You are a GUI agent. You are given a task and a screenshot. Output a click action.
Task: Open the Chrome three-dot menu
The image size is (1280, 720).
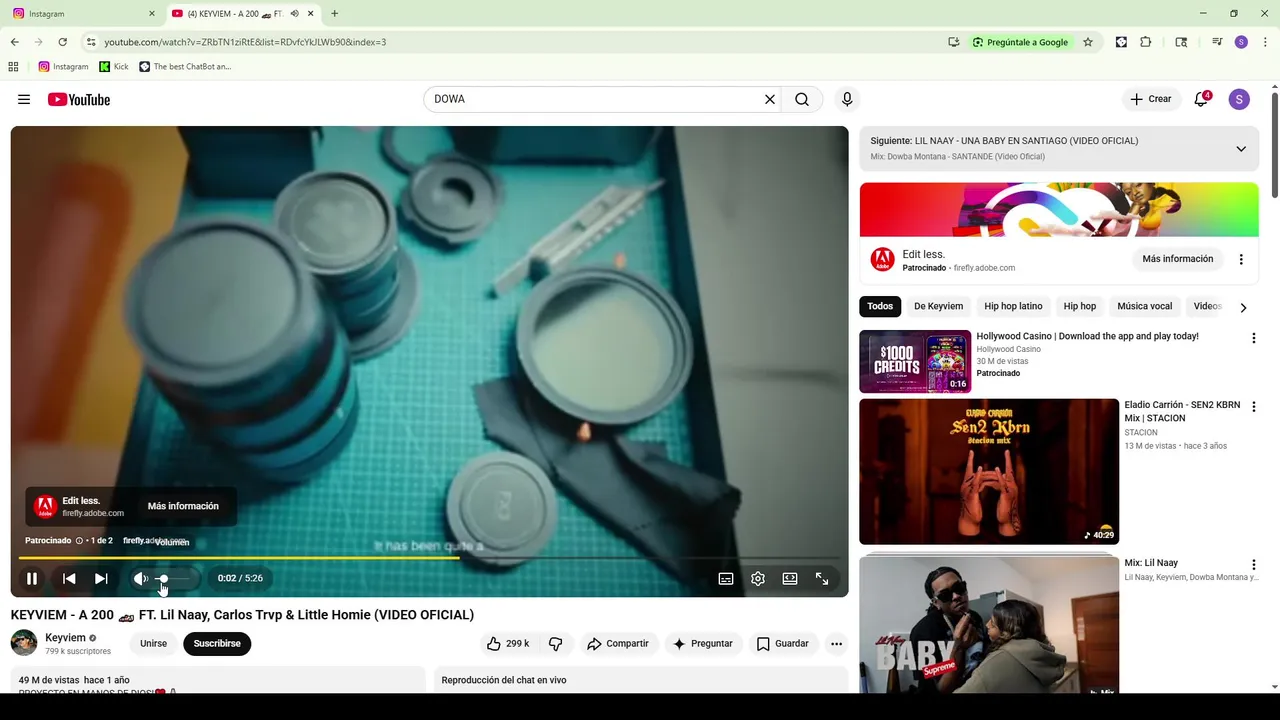click(x=1266, y=42)
